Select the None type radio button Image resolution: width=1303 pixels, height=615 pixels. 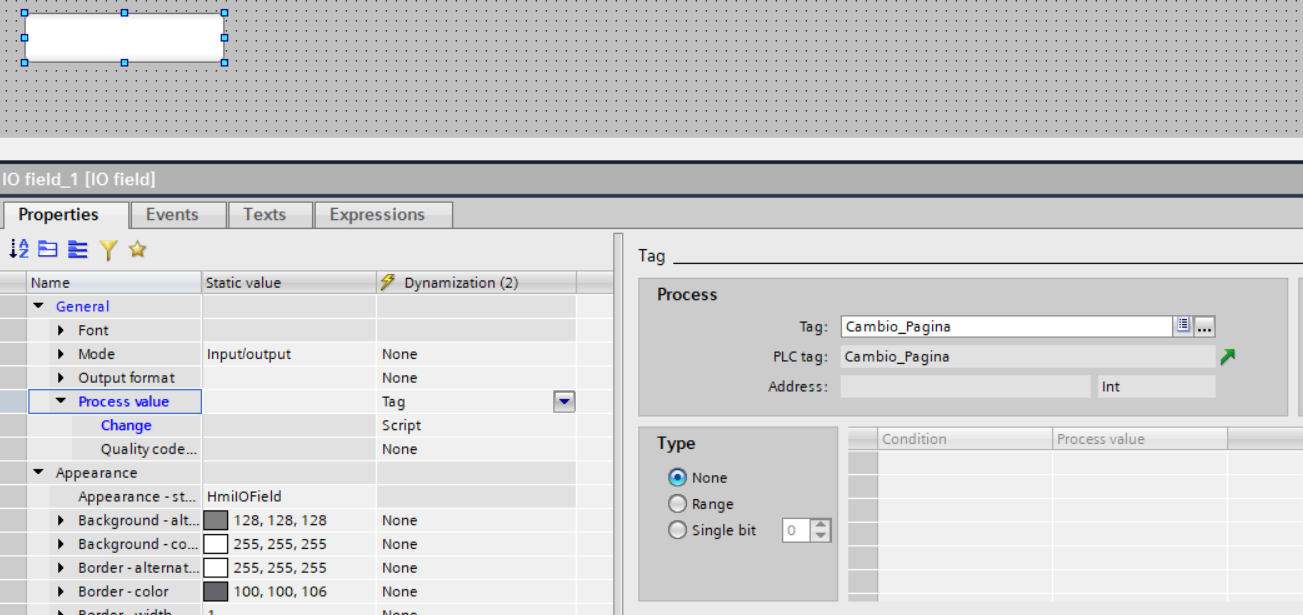[678, 478]
